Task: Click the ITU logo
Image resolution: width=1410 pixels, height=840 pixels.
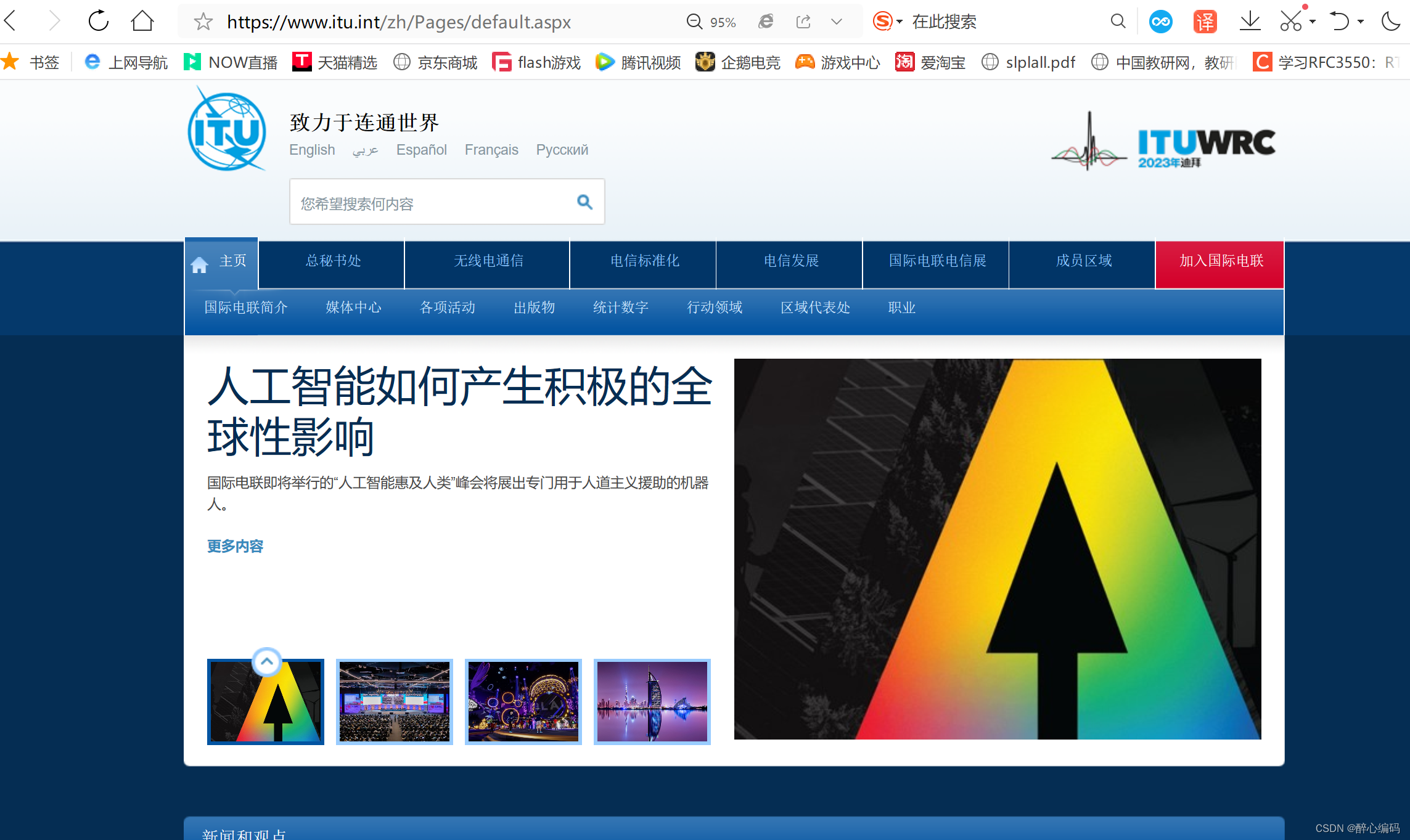Action: click(x=227, y=130)
